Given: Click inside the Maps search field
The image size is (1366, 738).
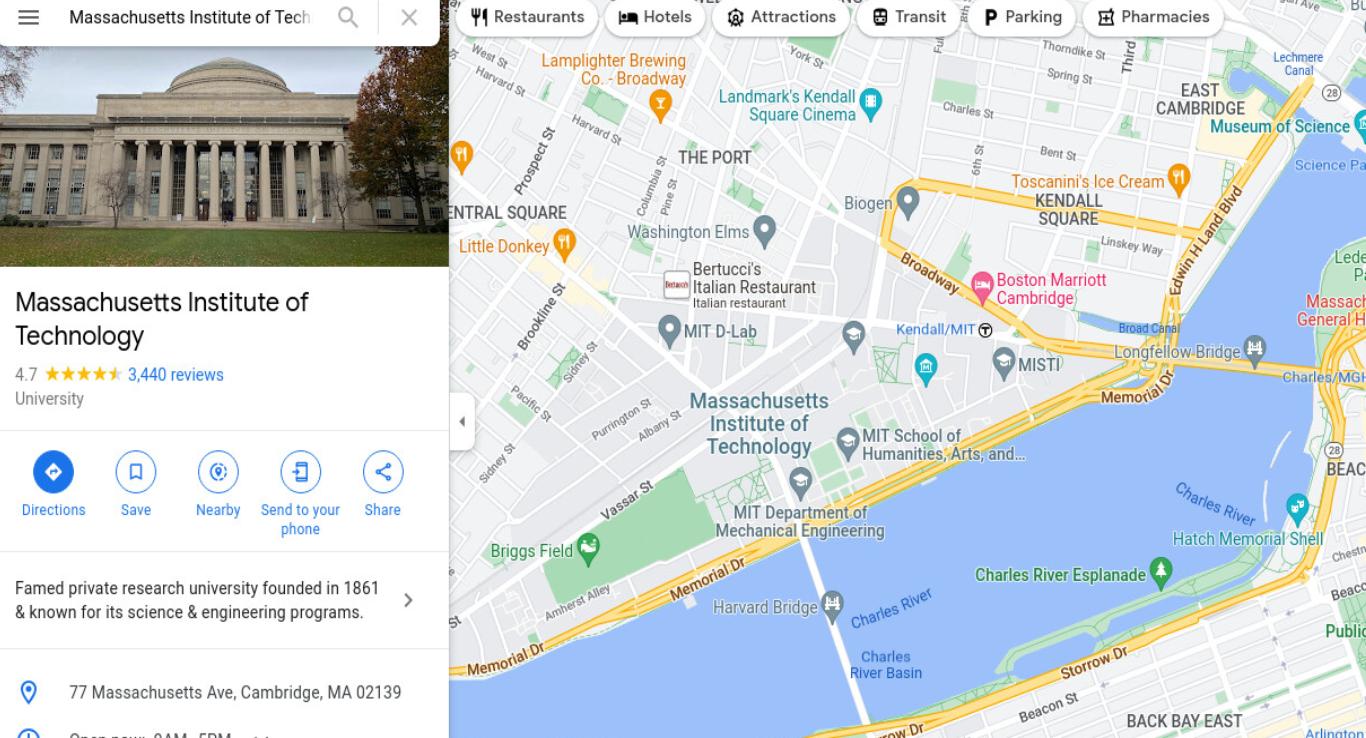Looking at the screenshot, I should click(190, 17).
